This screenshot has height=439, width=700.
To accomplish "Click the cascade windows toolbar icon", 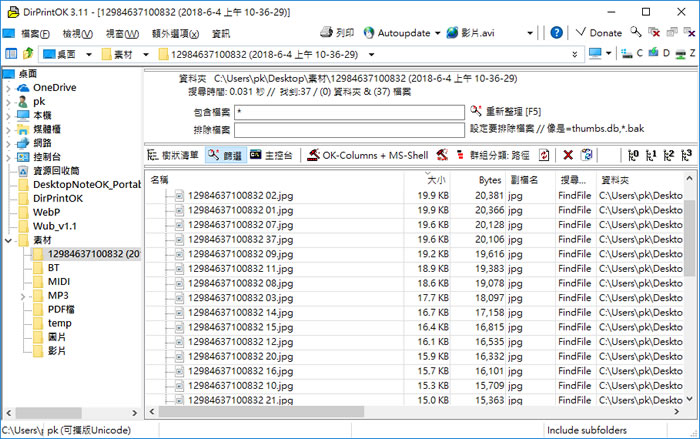I will (672, 32).
